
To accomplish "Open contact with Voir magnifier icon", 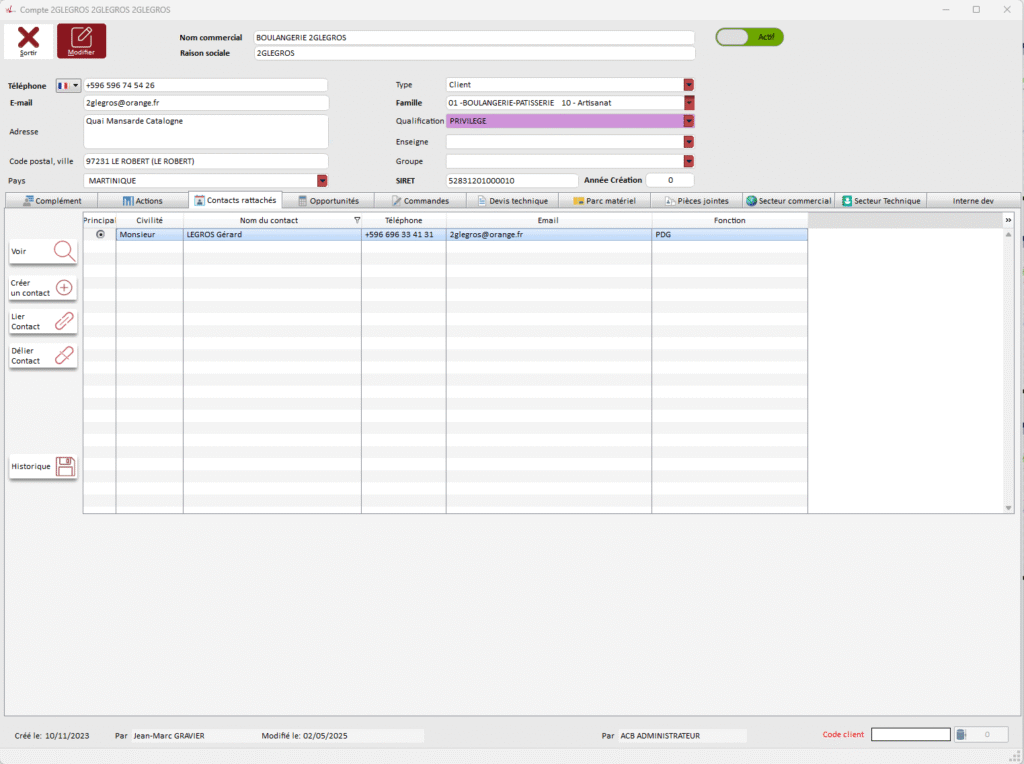I will point(64,252).
